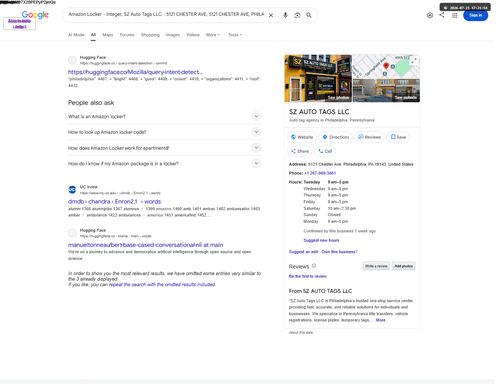The width and height of the screenshot is (500, 384).
Task: Click the SZ AUTO TAGS LLC title
Action: click(x=319, y=112)
